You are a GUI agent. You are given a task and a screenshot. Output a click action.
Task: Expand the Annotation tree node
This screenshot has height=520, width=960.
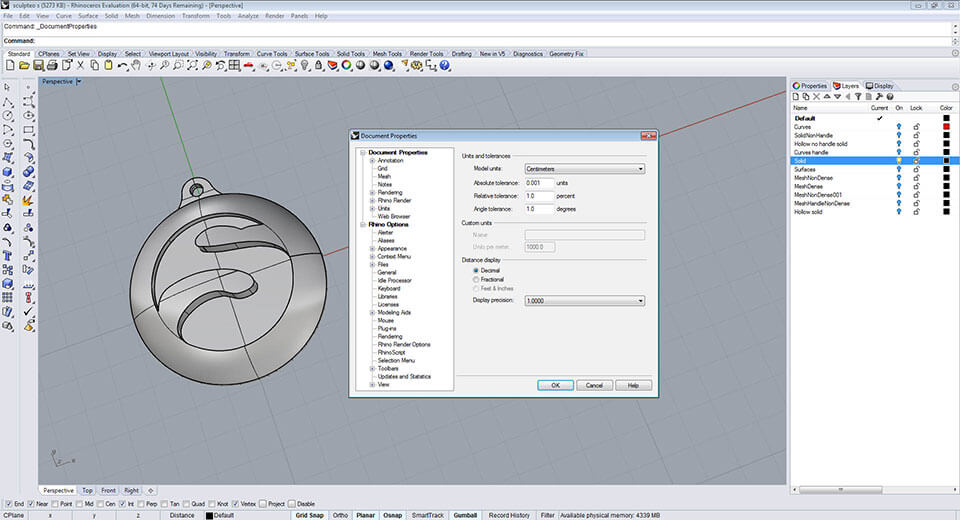372,160
